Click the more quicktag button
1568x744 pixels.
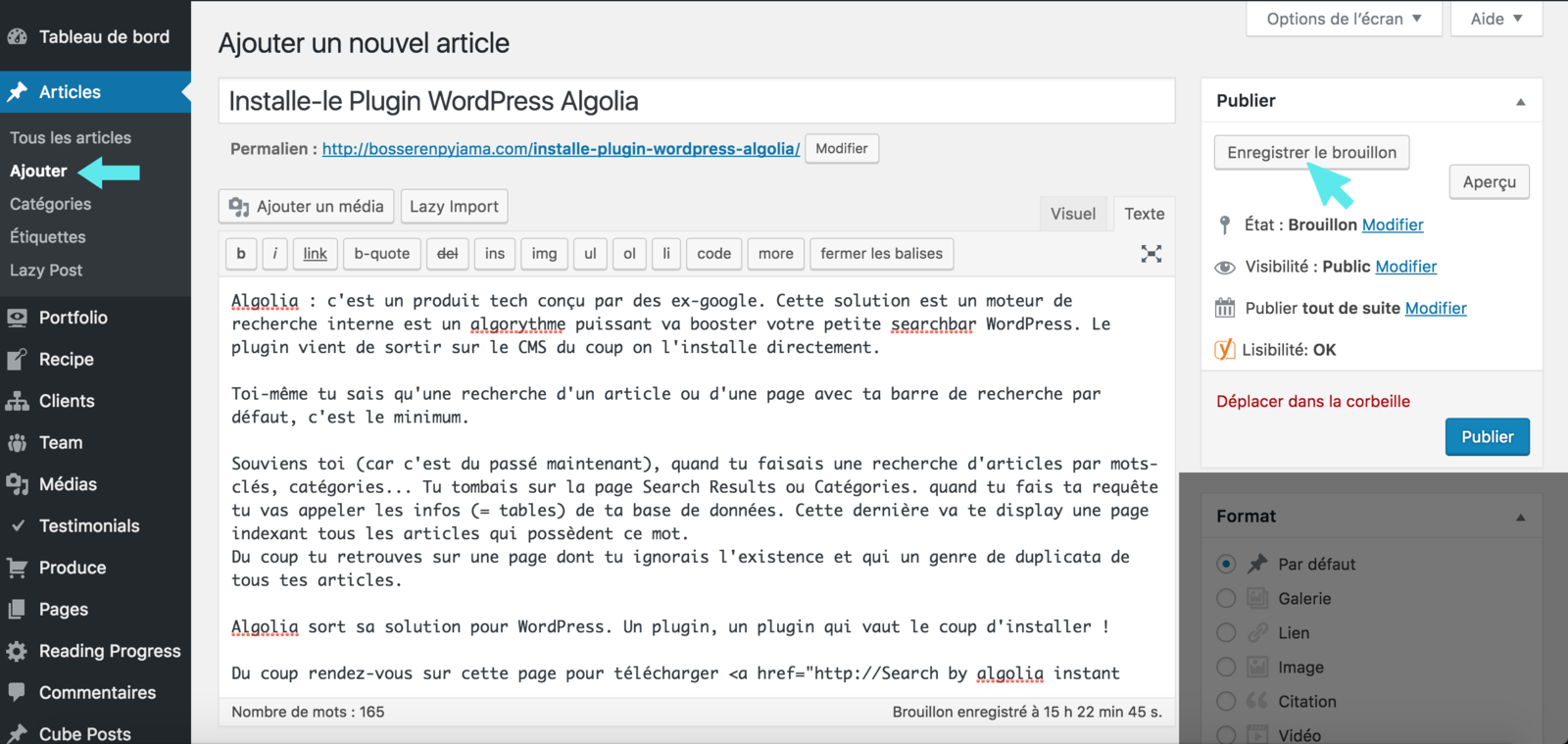click(776, 254)
